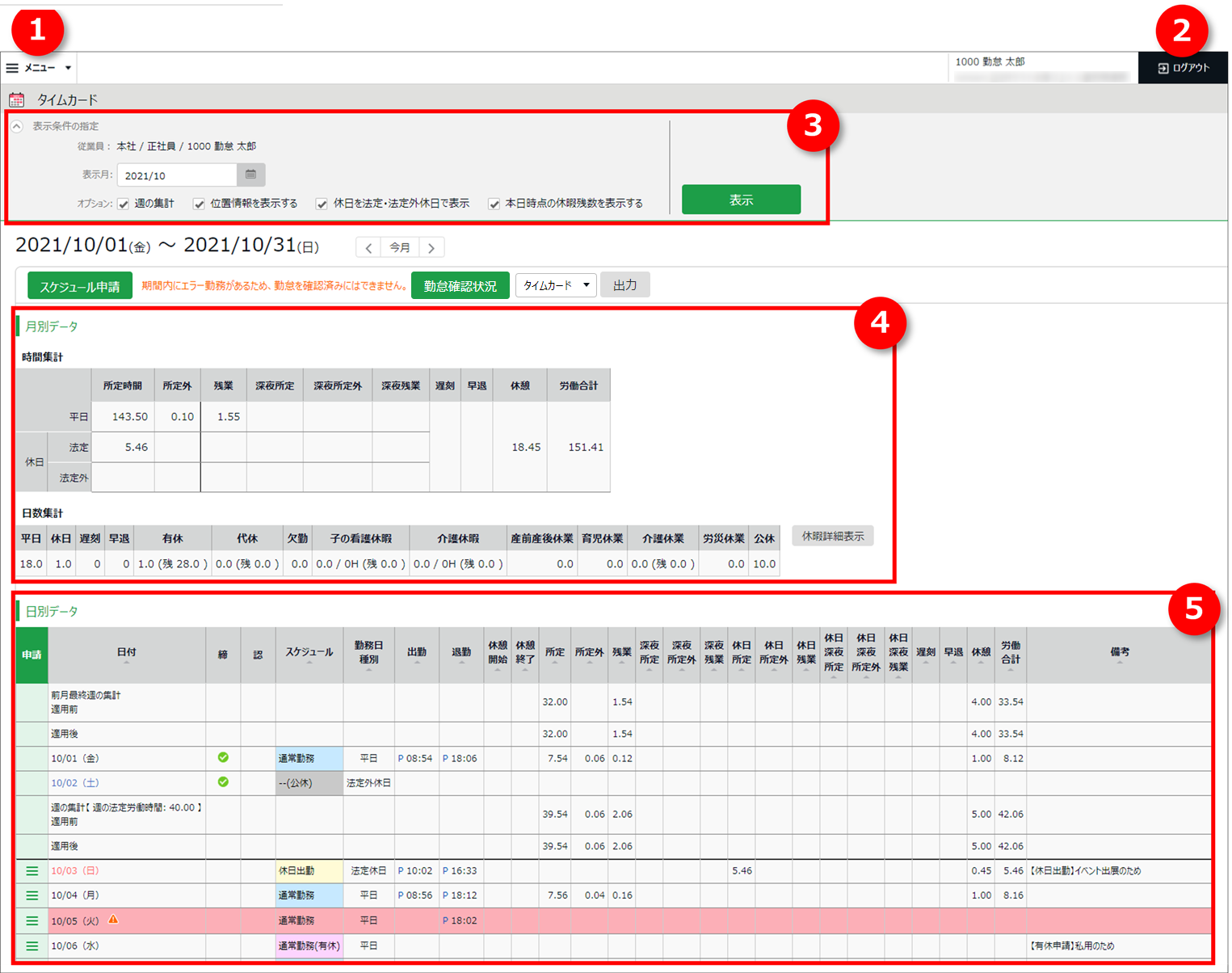This screenshot has height=973, width=1232.
Task: Click the スケジュール column header
Action: click(x=309, y=654)
